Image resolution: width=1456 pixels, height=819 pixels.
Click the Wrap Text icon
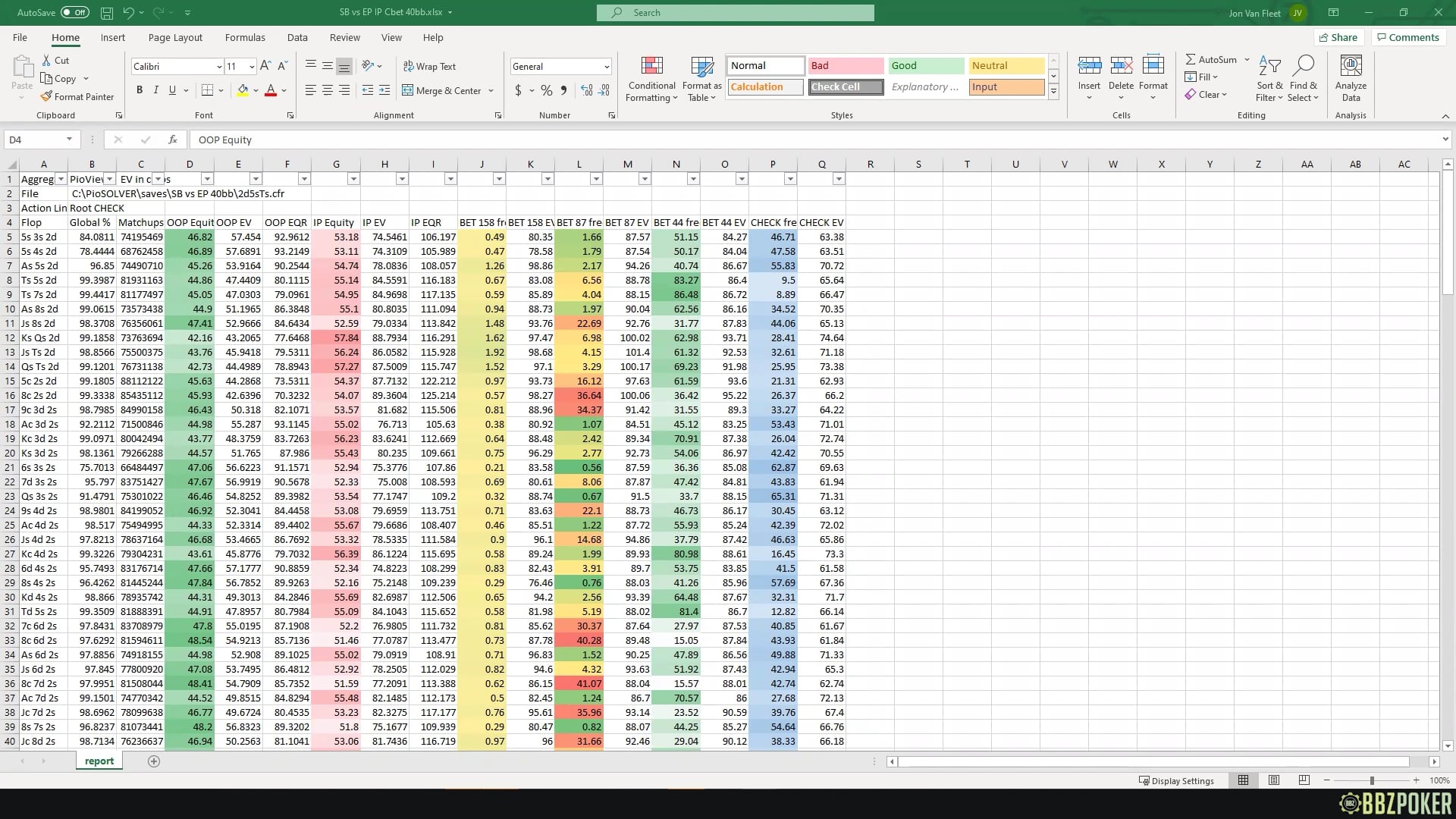pyautogui.click(x=409, y=66)
